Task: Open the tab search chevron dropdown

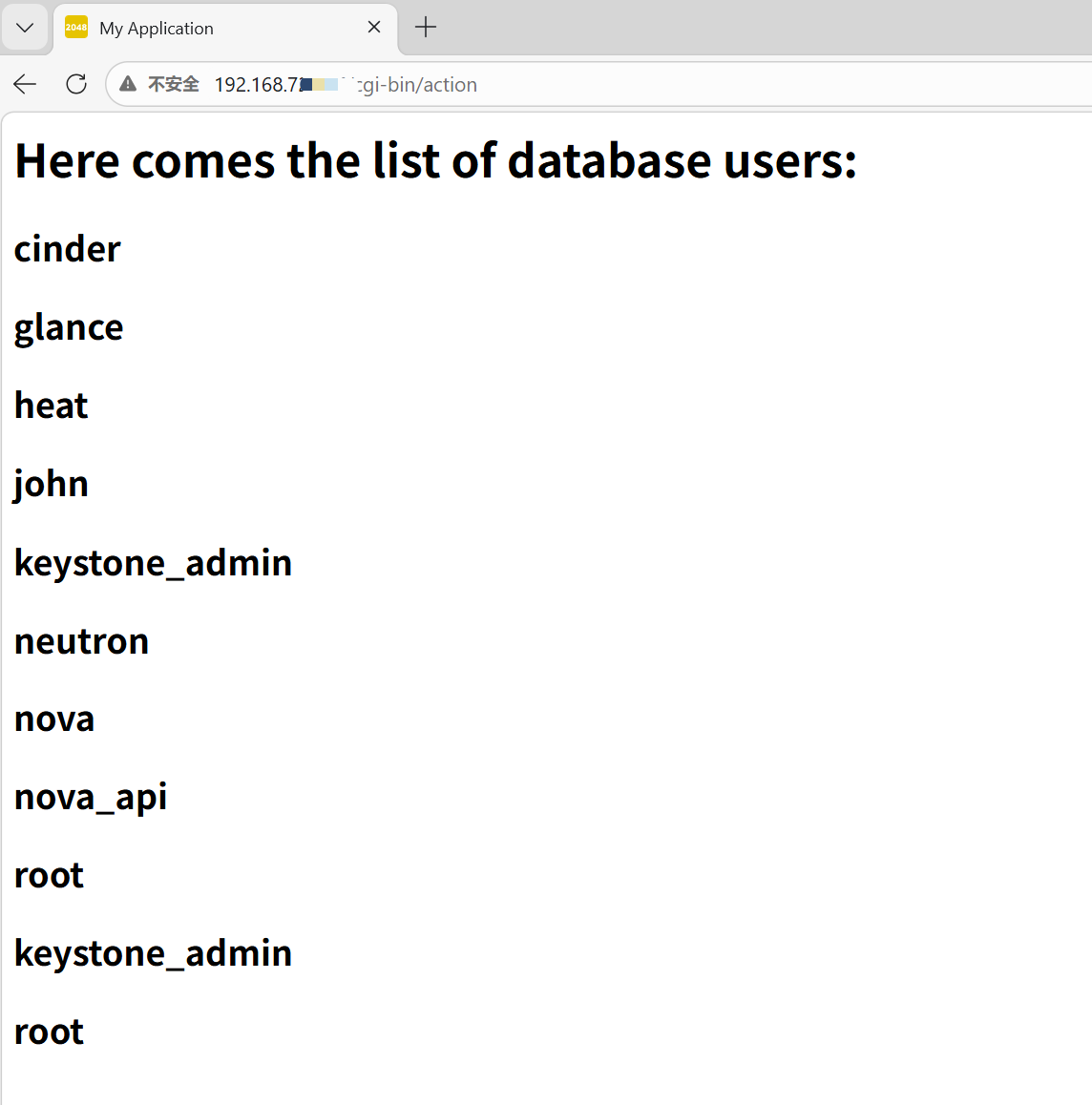Action: tap(25, 29)
